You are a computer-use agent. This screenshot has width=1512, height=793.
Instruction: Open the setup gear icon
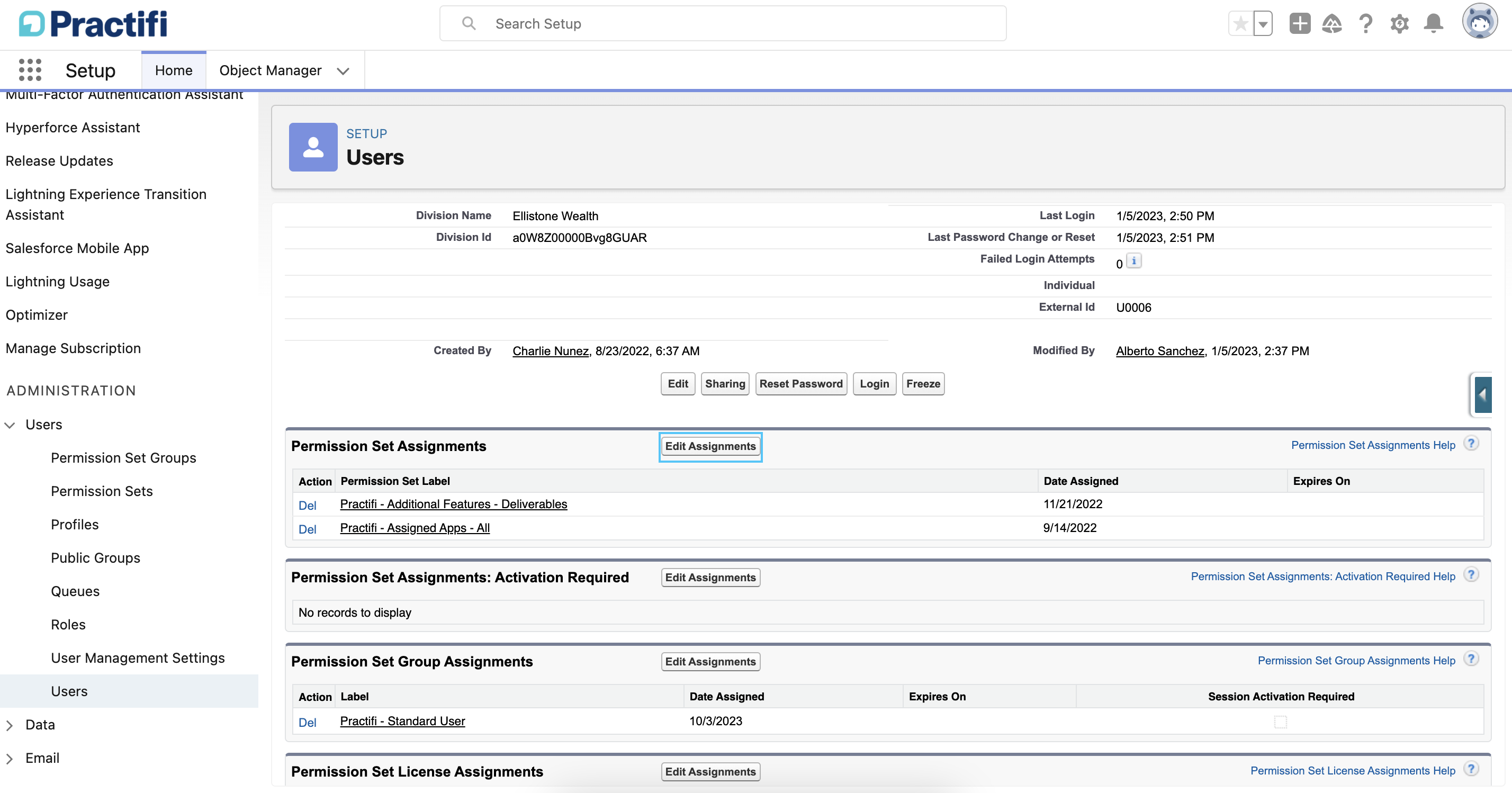coord(1400,23)
